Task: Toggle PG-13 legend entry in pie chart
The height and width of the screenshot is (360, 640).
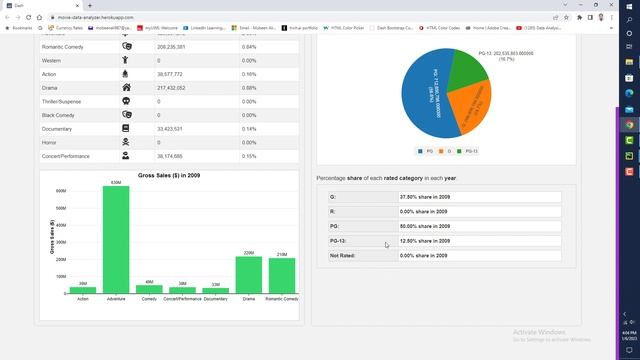Action: tap(467, 151)
